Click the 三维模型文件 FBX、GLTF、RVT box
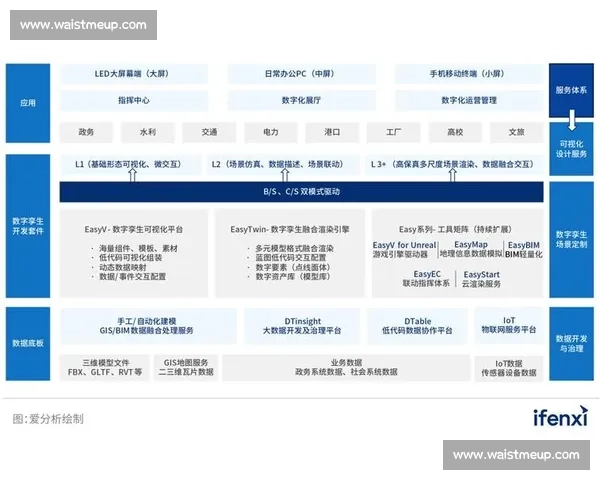Screen dimensions: 600x480 point(104,367)
